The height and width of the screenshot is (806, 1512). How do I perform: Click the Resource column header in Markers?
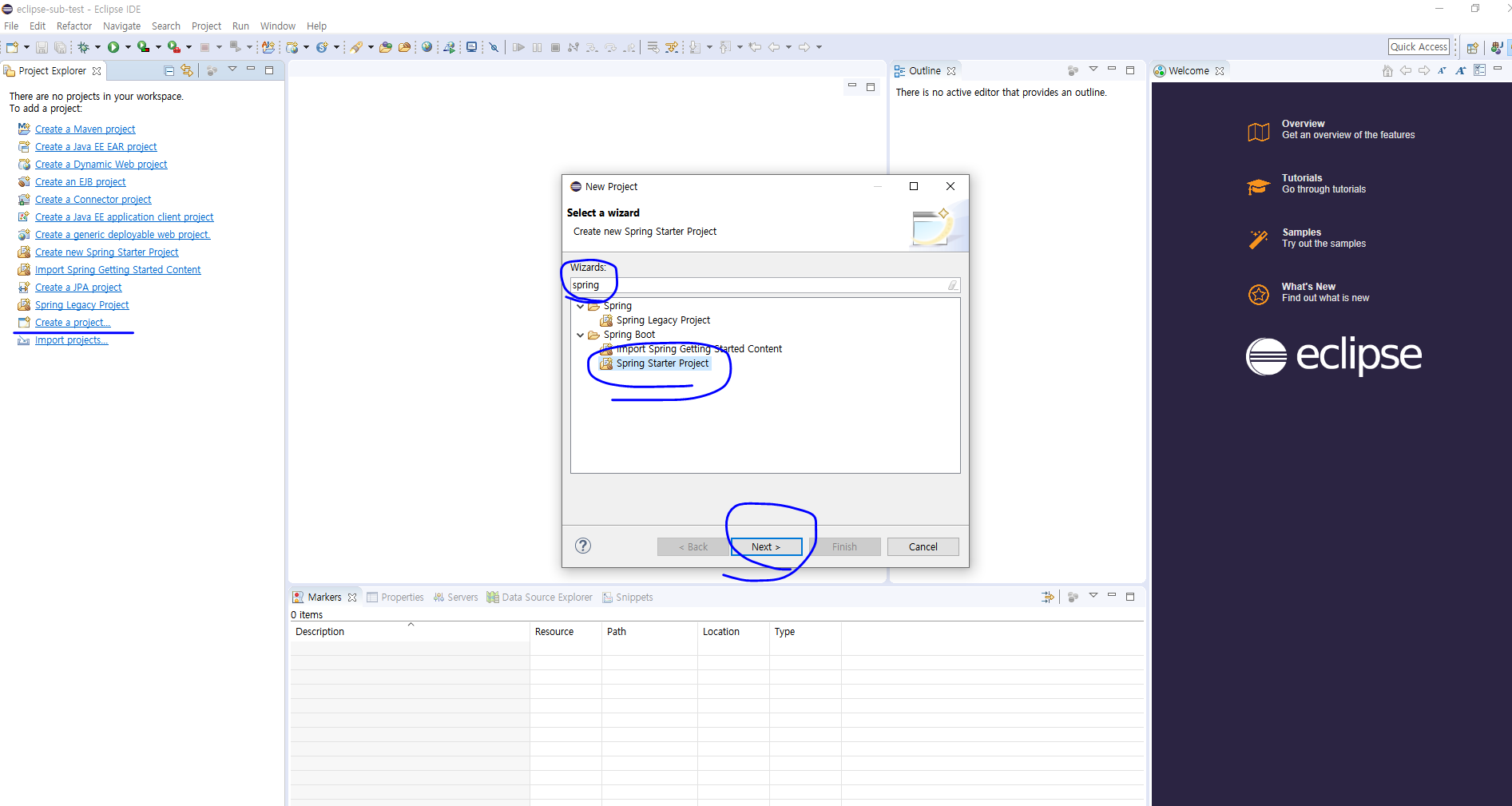point(566,631)
